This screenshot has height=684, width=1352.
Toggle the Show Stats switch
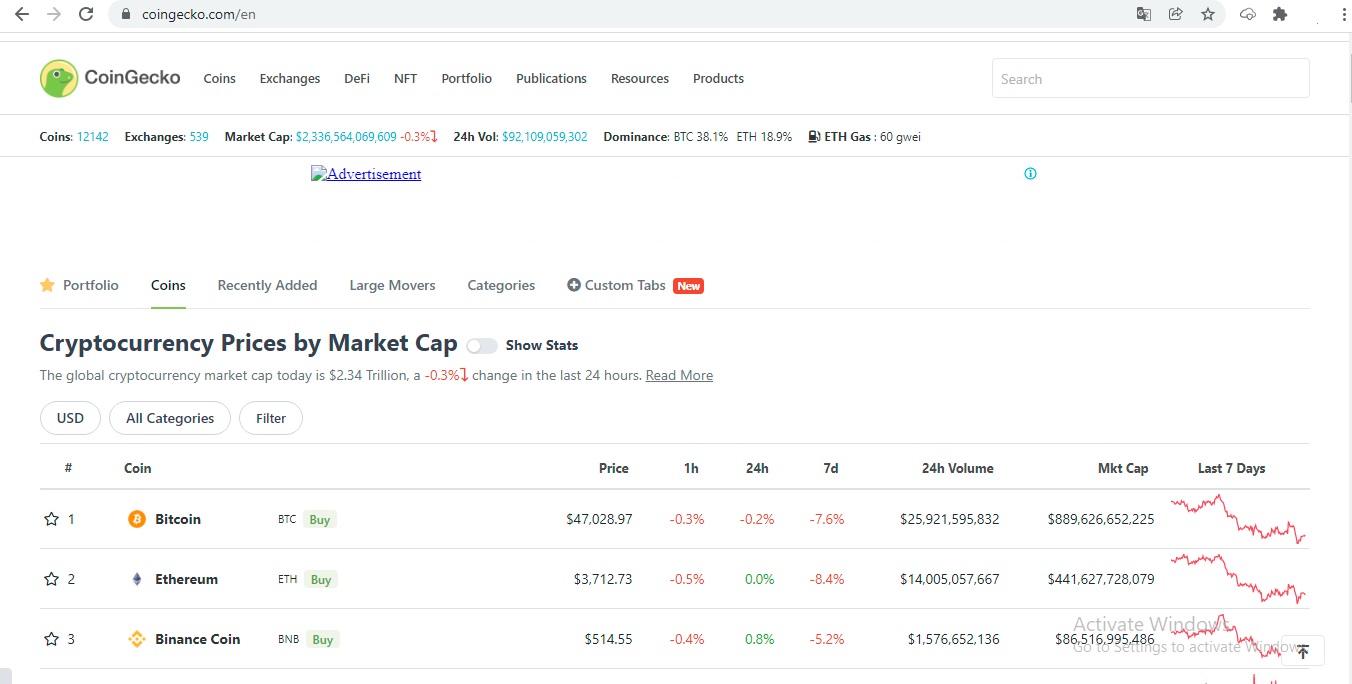[x=482, y=346]
